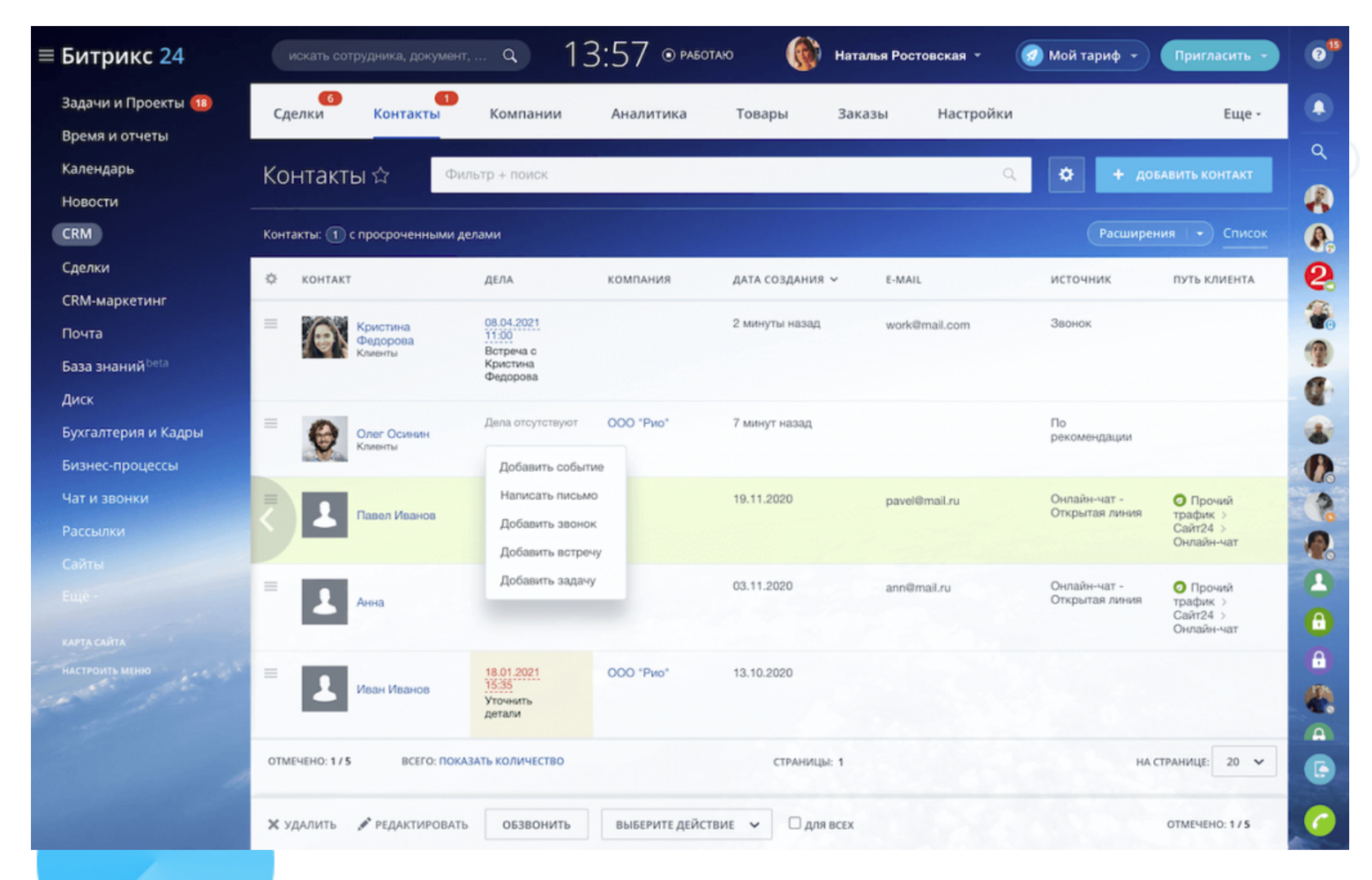The image size is (1372, 880).
Task: Click РЕДАКТИРОВАТЬ in the bottom bar
Action: point(412,824)
